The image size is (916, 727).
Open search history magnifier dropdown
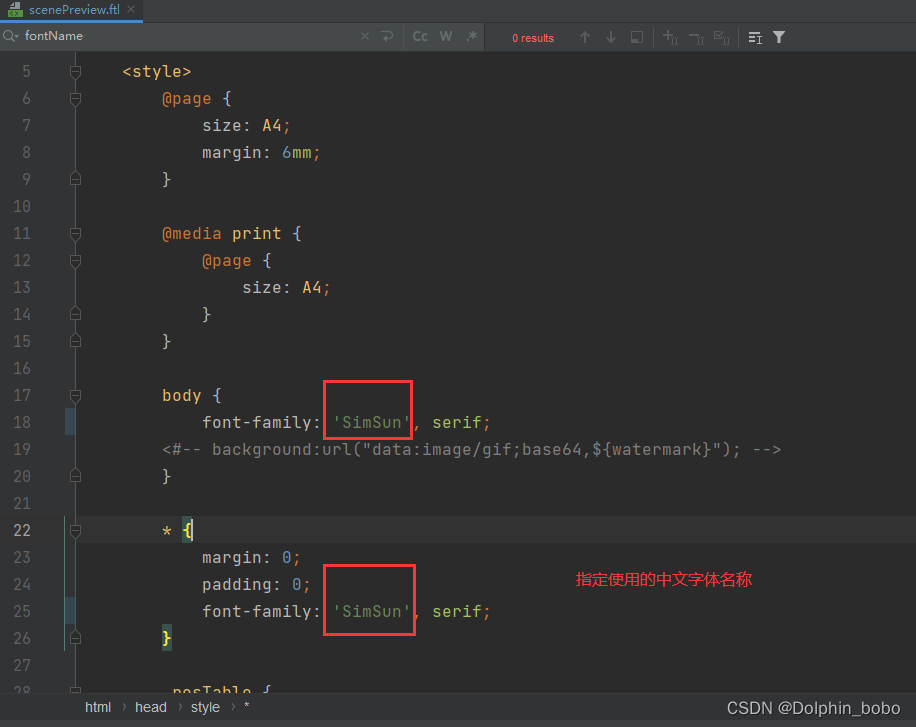[x=11, y=36]
